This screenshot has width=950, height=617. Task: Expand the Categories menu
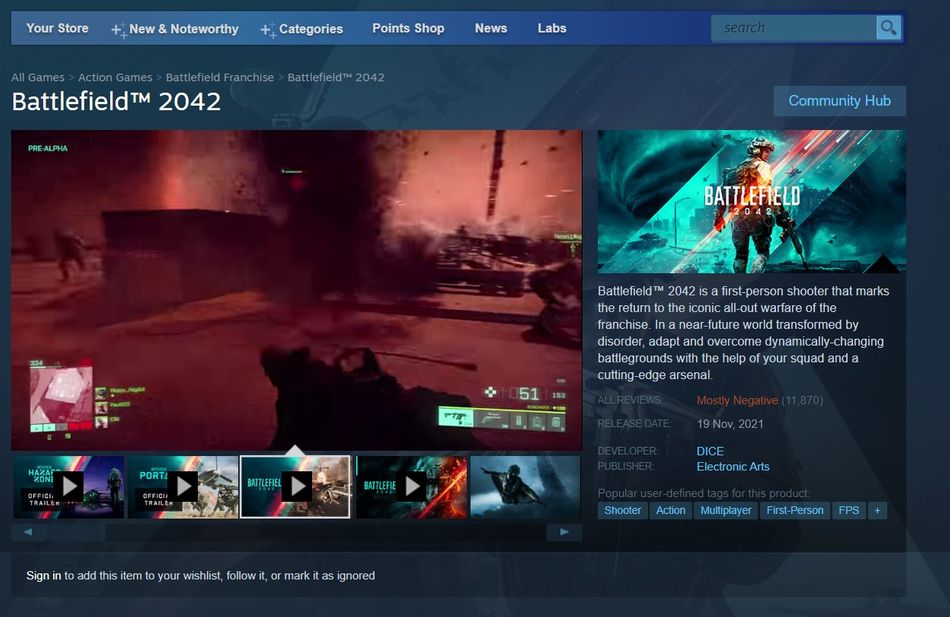[302, 29]
